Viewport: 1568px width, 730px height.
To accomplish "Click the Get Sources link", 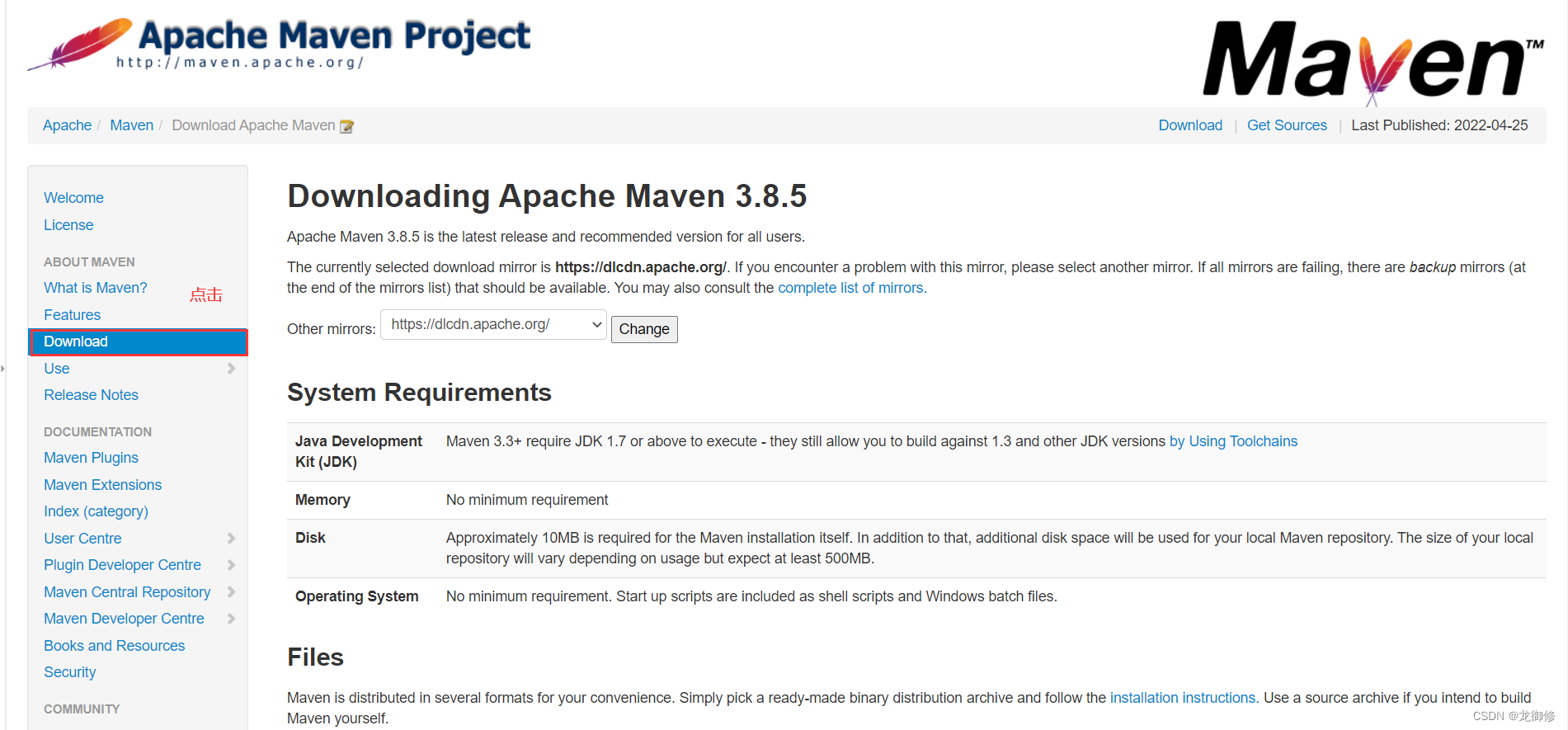I will [x=1287, y=125].
